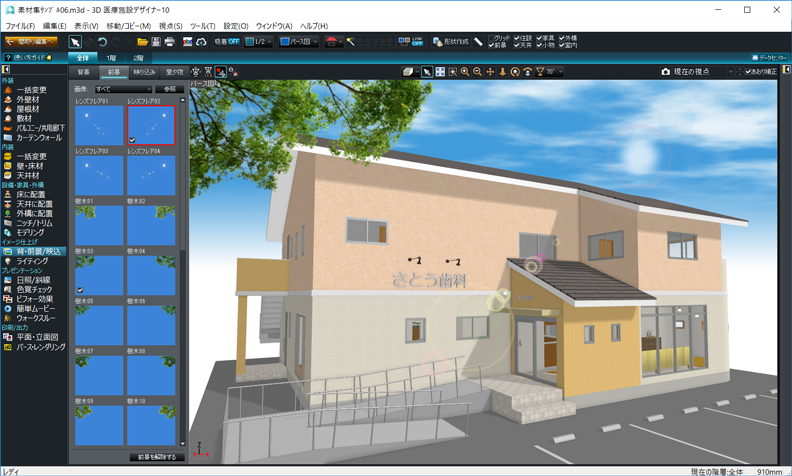792x476 pixels.
Task: Open 簡単ムービー easy movie item
Action: click(x=35, y=308)
